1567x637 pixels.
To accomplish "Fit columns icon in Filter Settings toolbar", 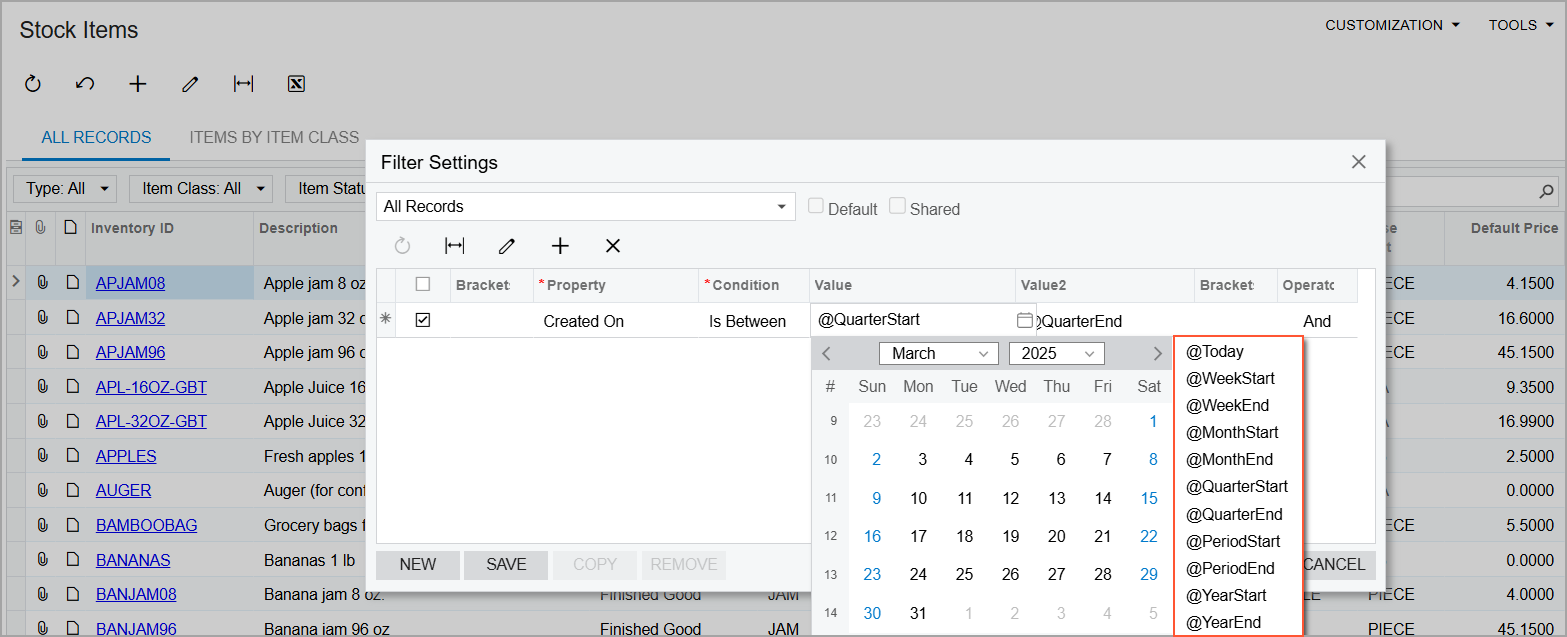I will tap(454, 246).
